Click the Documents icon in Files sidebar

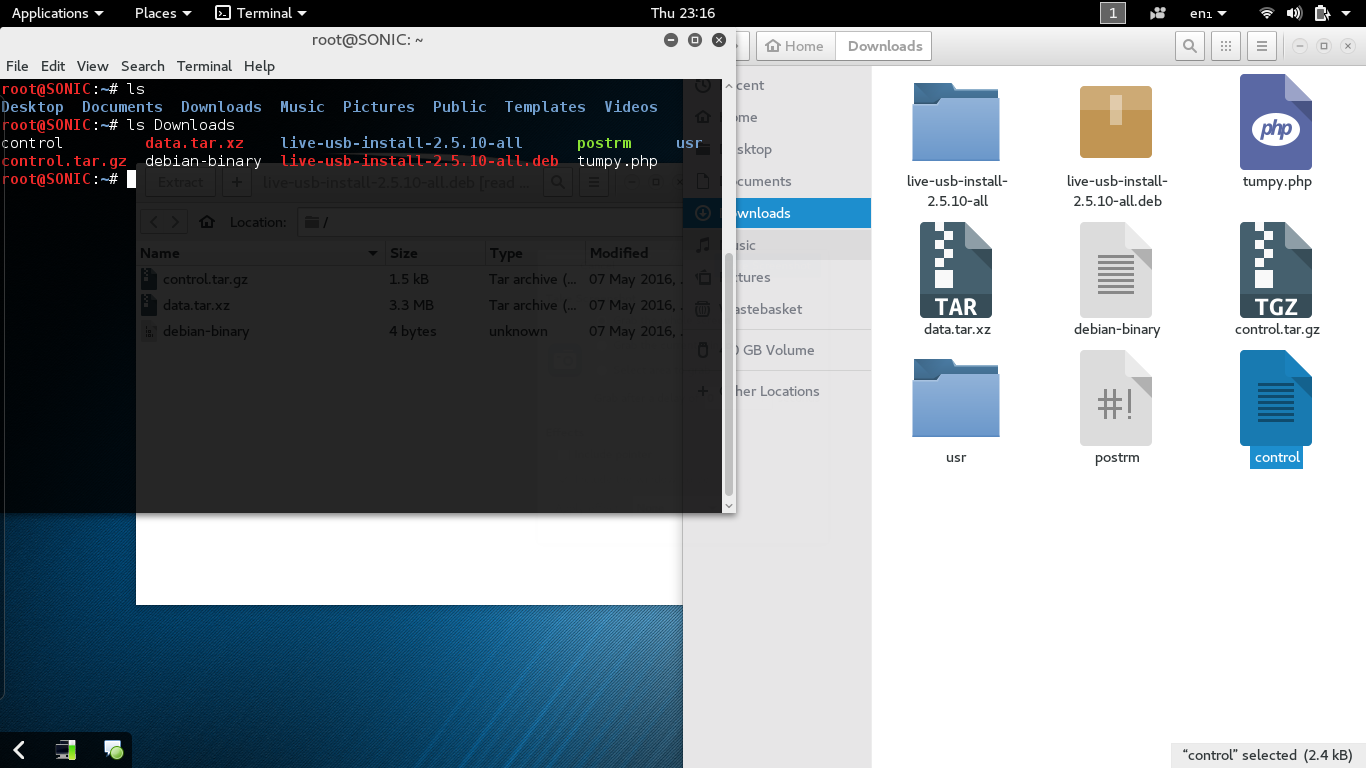pos(703,181)
